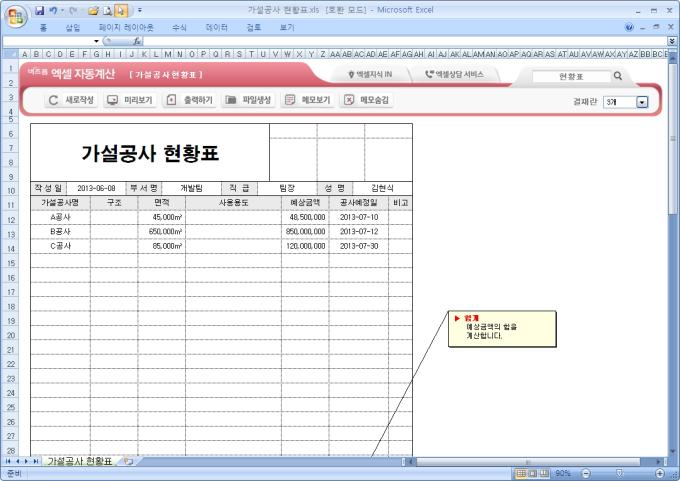Screen dimensions: 680x481
Task: Click the date cell 2013-07-30
Action: pos(359,246)
